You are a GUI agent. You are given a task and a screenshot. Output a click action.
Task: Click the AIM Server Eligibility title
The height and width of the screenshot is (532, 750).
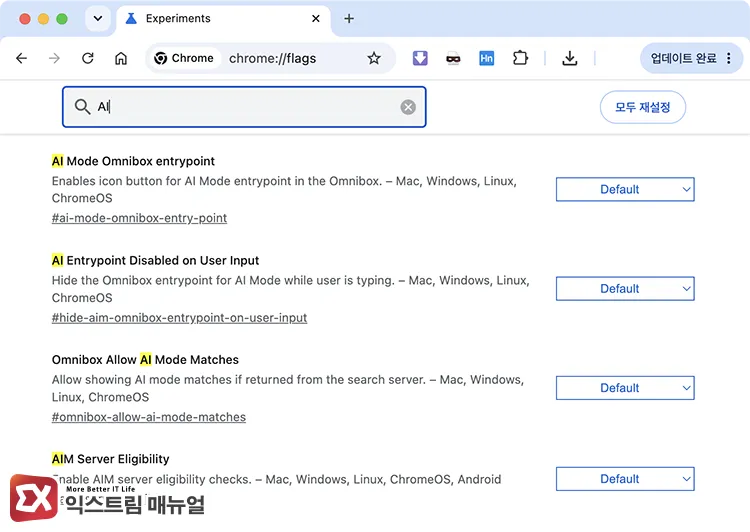coord(110,459)
